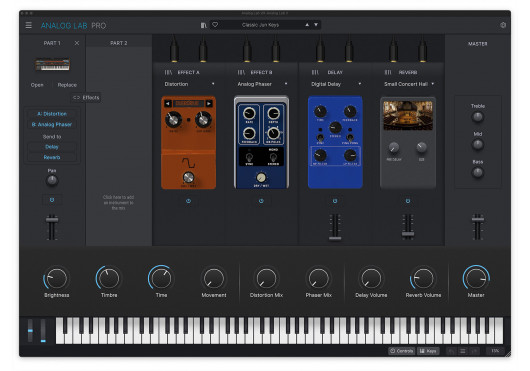The height and width of the screenshot is (371, 530).
Task: Click the Feedback knob on Digital Delay
Action: [x=350, y=111]
